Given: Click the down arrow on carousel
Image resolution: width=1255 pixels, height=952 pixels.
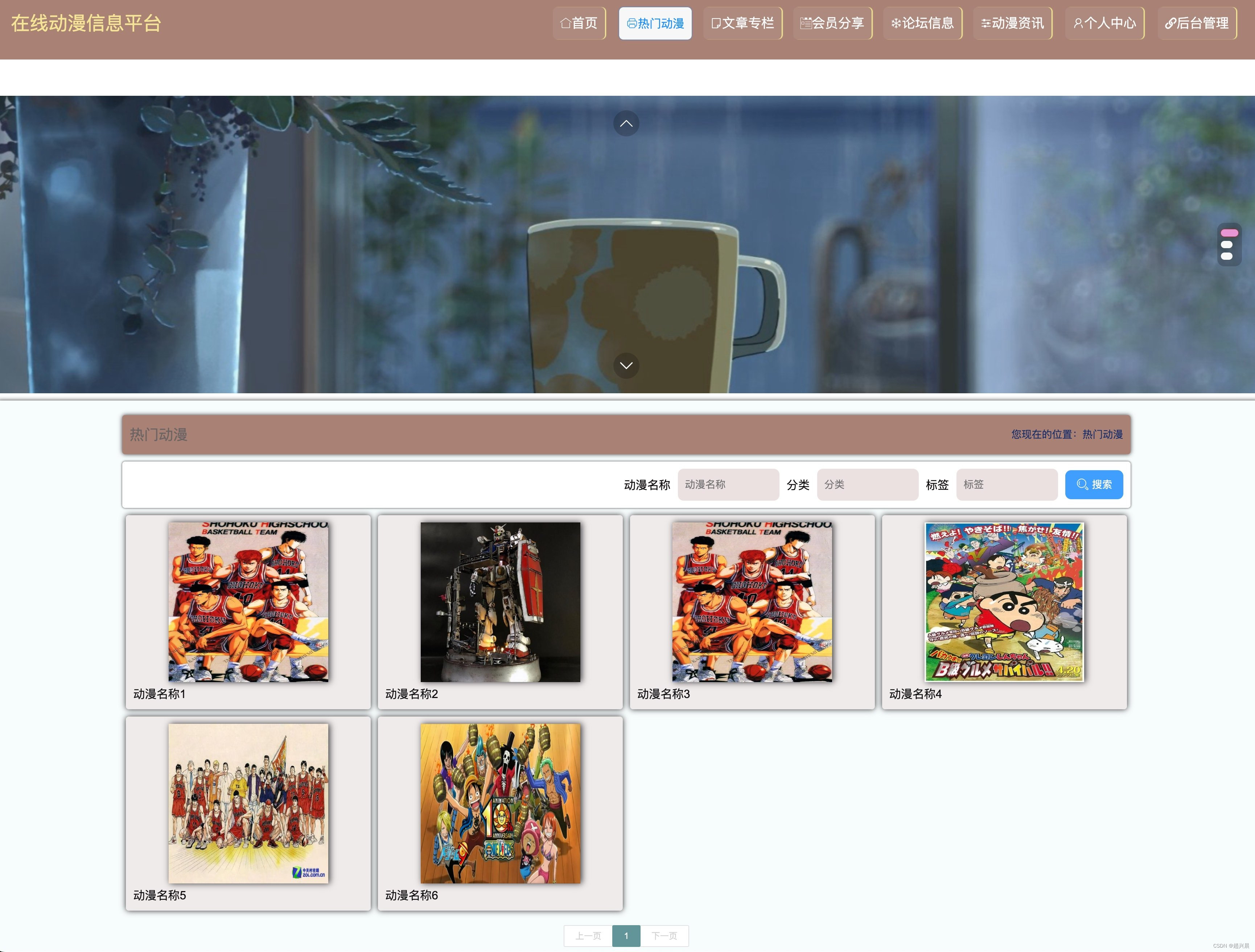Looking at the screenshot, I should [626, 365].
